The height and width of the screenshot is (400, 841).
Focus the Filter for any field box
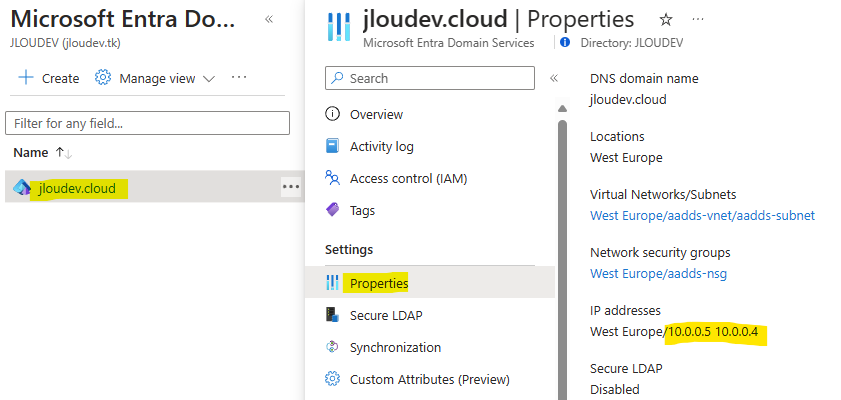pos(147,123)
